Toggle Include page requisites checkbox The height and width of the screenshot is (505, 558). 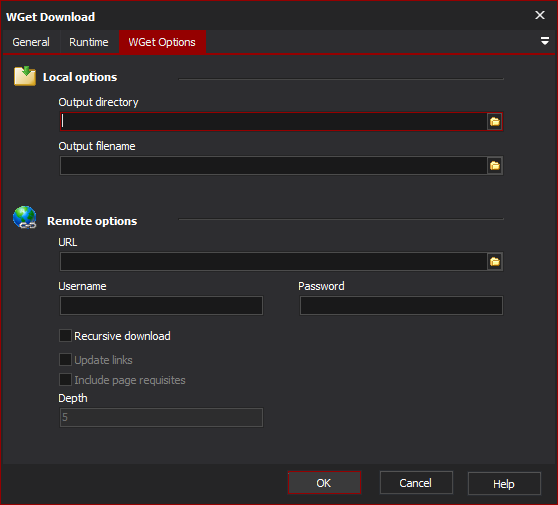click(x=65, y=380)
